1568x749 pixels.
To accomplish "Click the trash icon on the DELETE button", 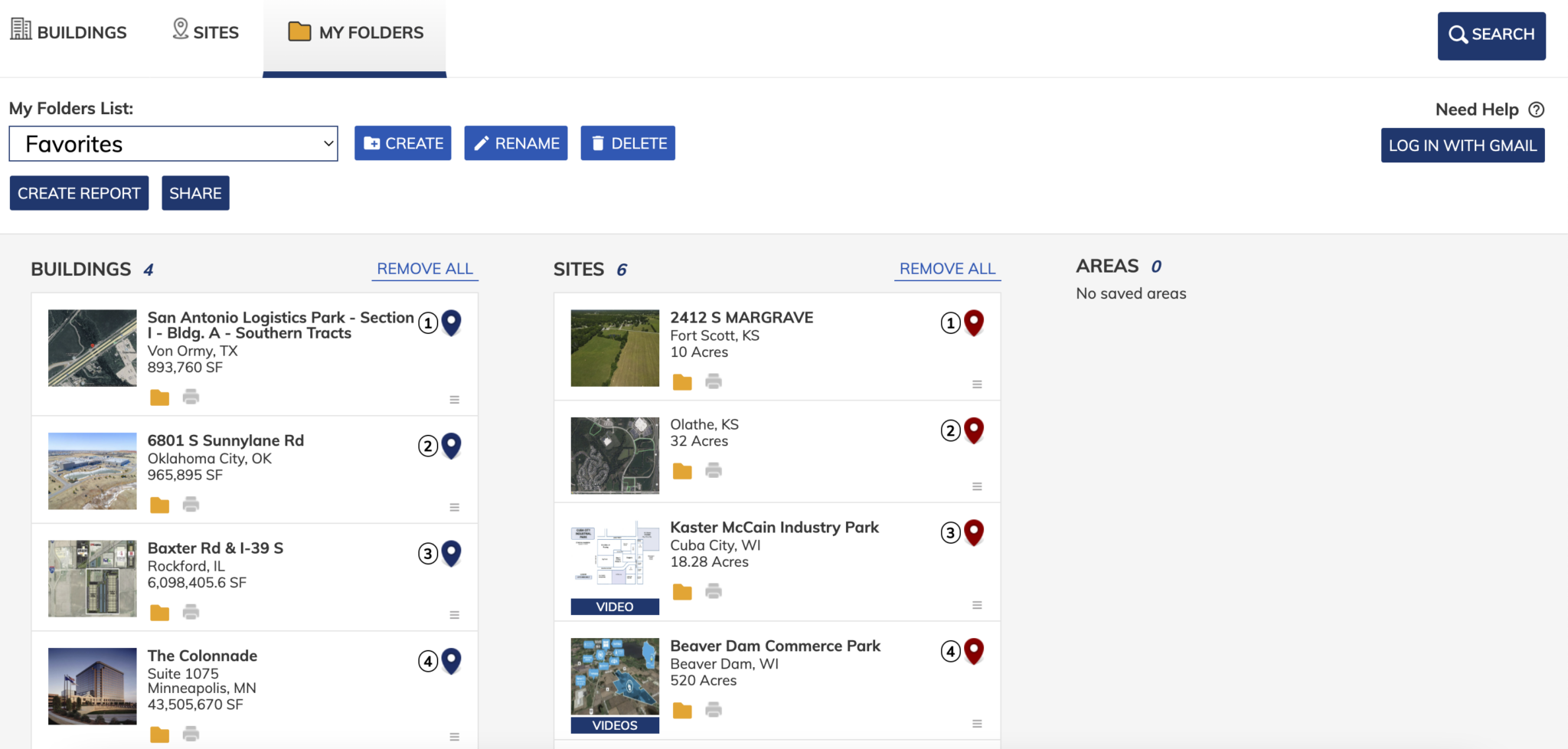I will 597,142.
